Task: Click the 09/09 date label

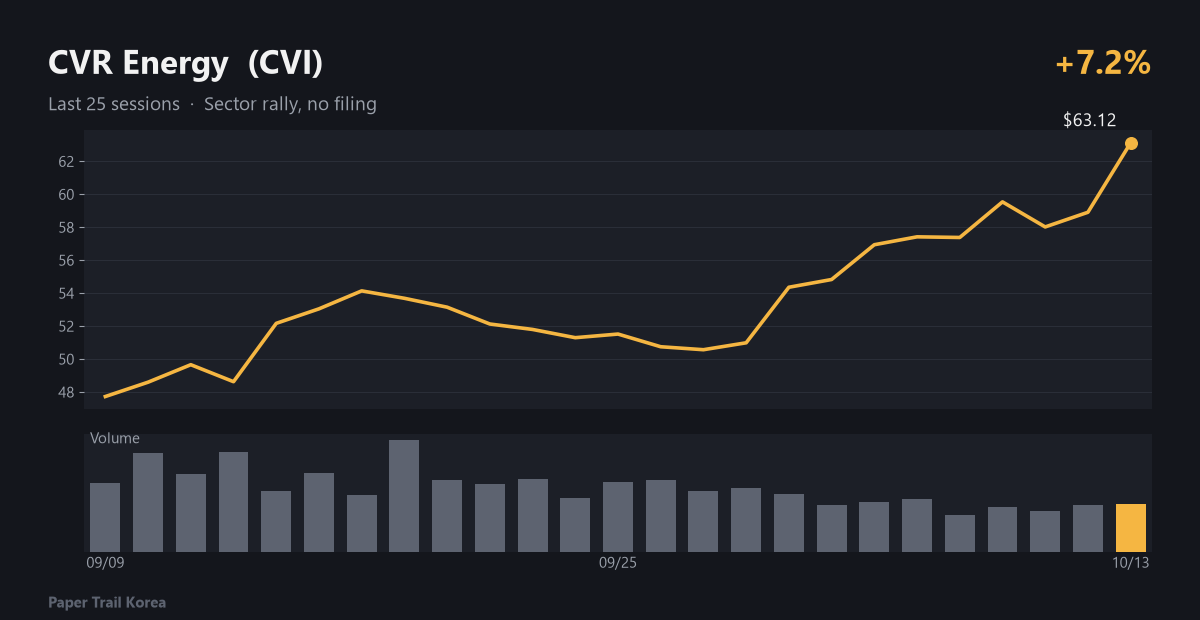Action: click(105, 563)
